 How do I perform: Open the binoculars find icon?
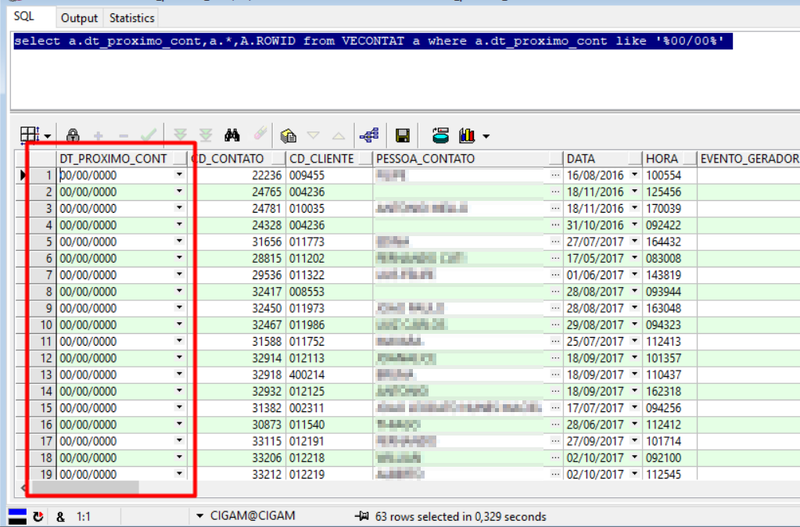(x=232, y=135)
